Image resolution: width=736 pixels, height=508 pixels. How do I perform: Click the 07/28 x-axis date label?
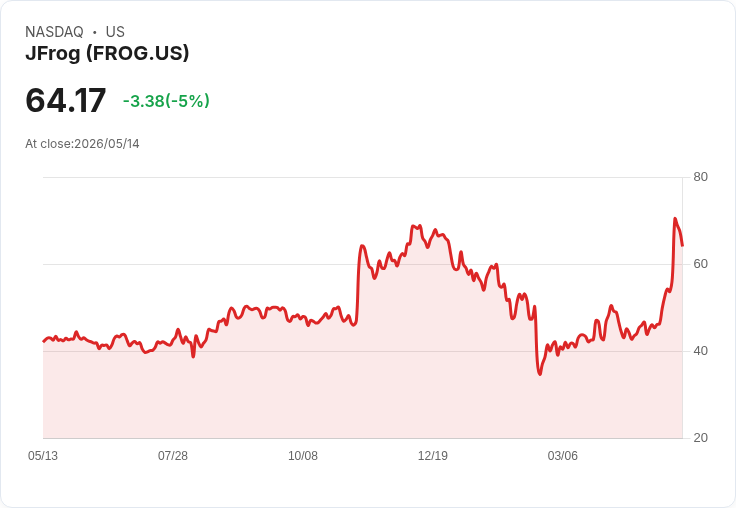click(x=173, y=456)
